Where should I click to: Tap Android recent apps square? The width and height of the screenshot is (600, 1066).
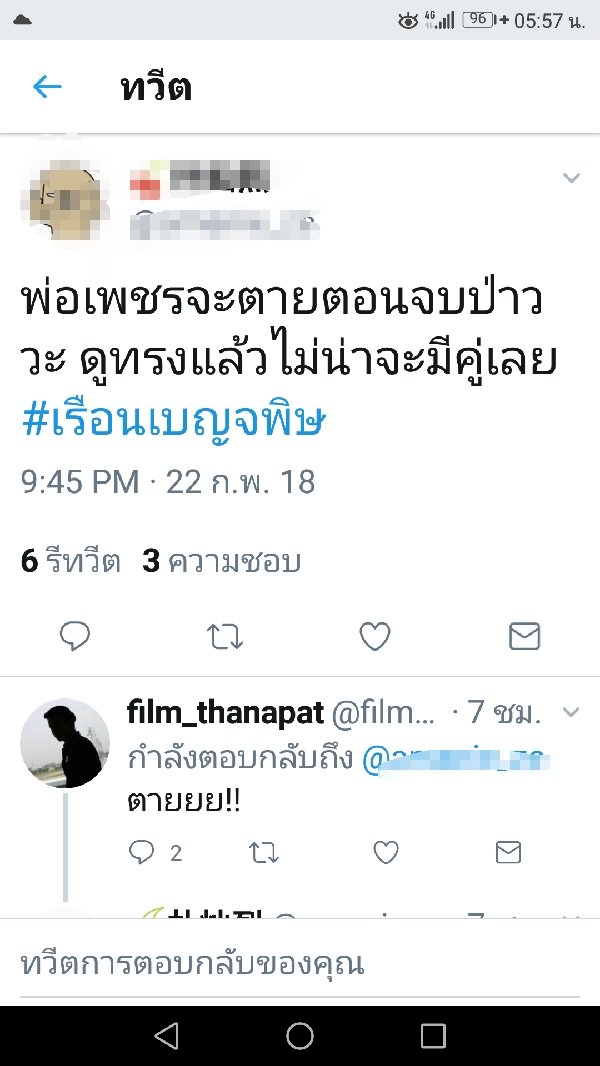tap(433, 1035)
